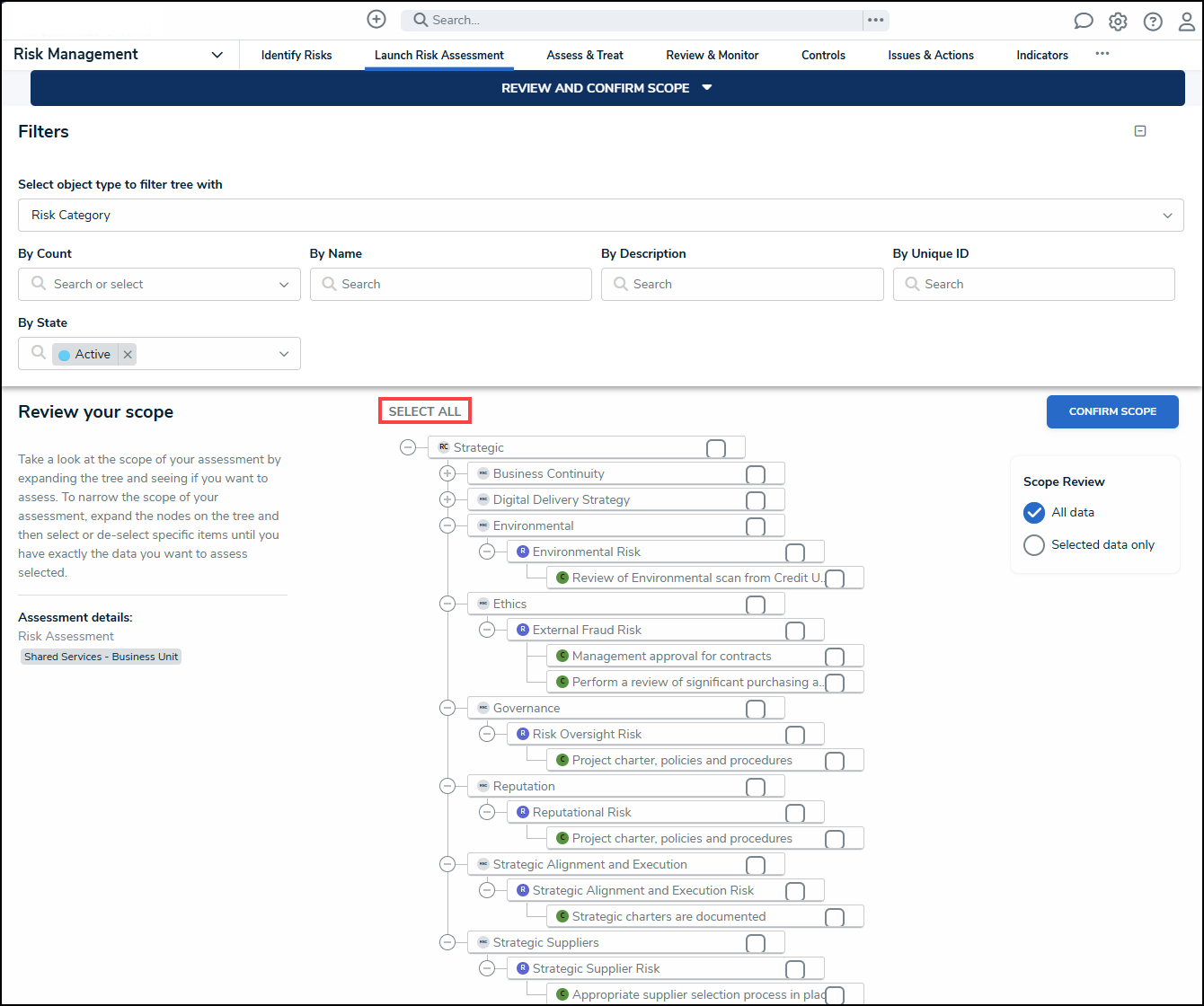
Task: Switch to the Assess & Treat tab
Action: 585,55
